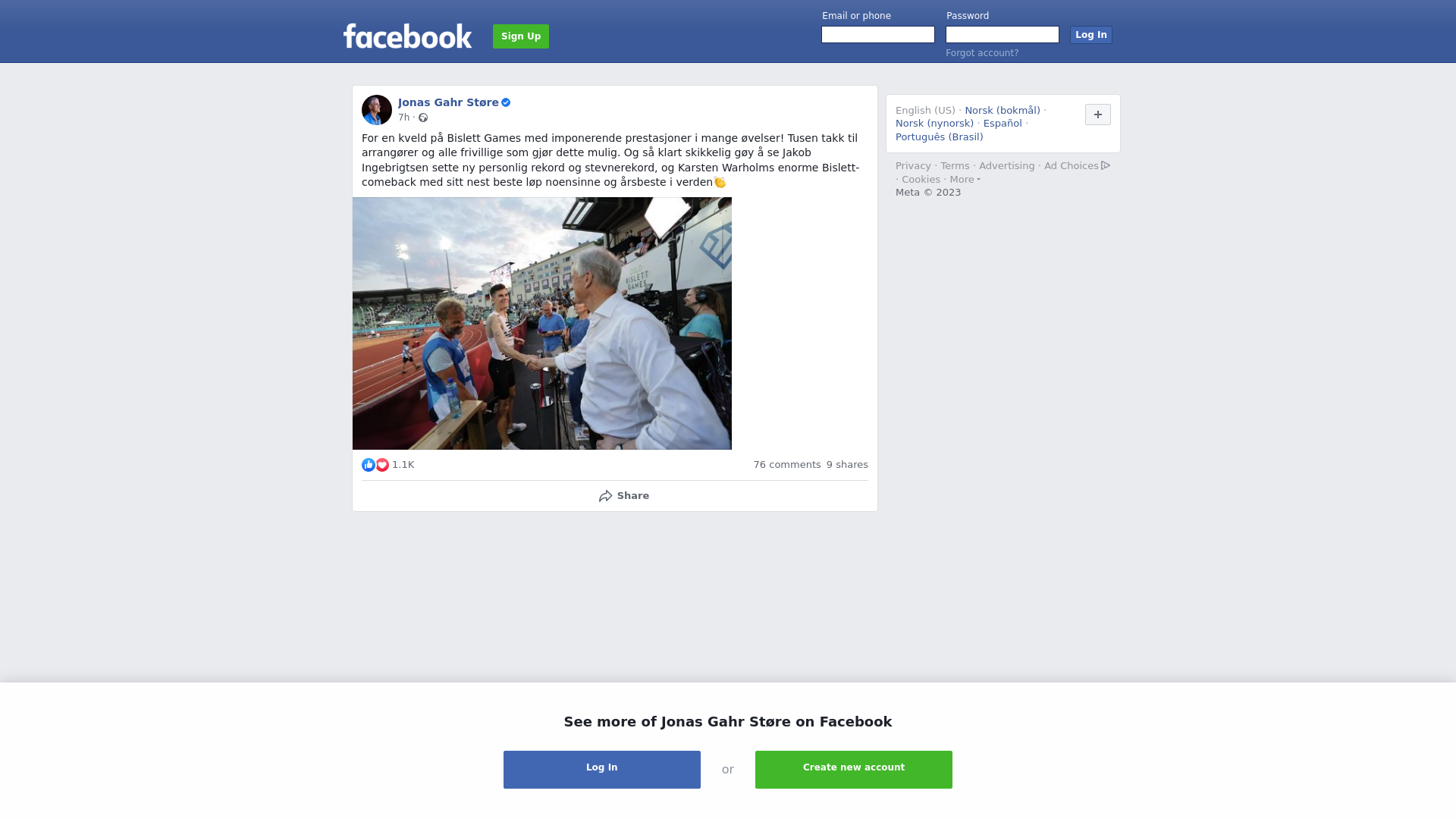Open the plus button for more languages
The image size is (1456, 819).
1098,115
